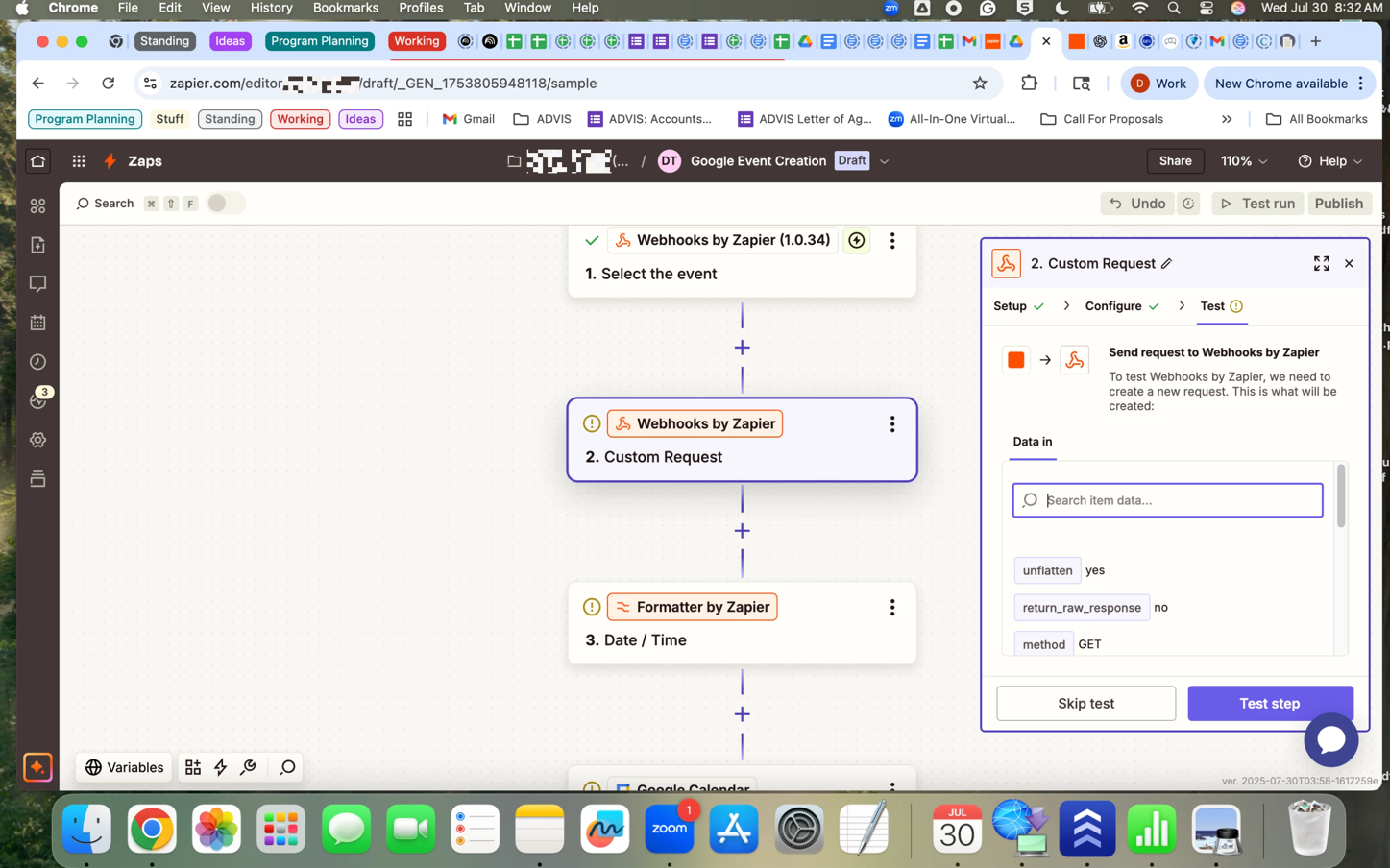Open the sidebar item with badge 3
This screenshot has width=1390, height=868.
coord(39,399)
